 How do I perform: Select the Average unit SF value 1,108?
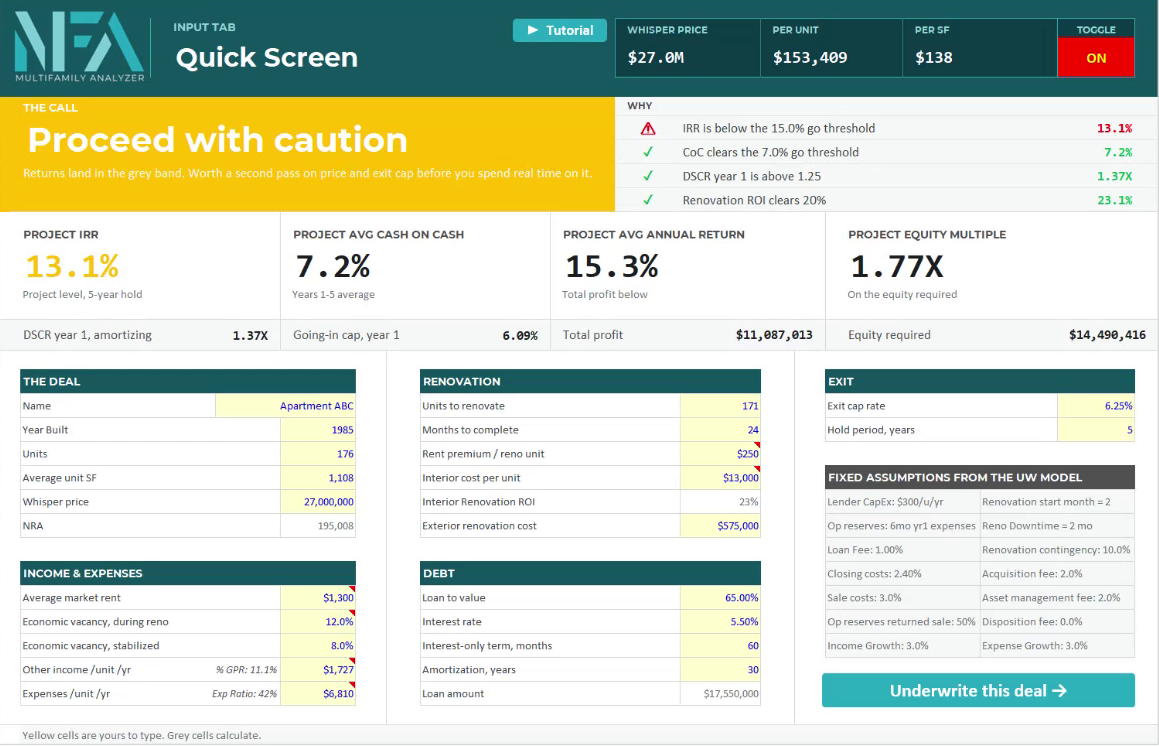[318, 478]
